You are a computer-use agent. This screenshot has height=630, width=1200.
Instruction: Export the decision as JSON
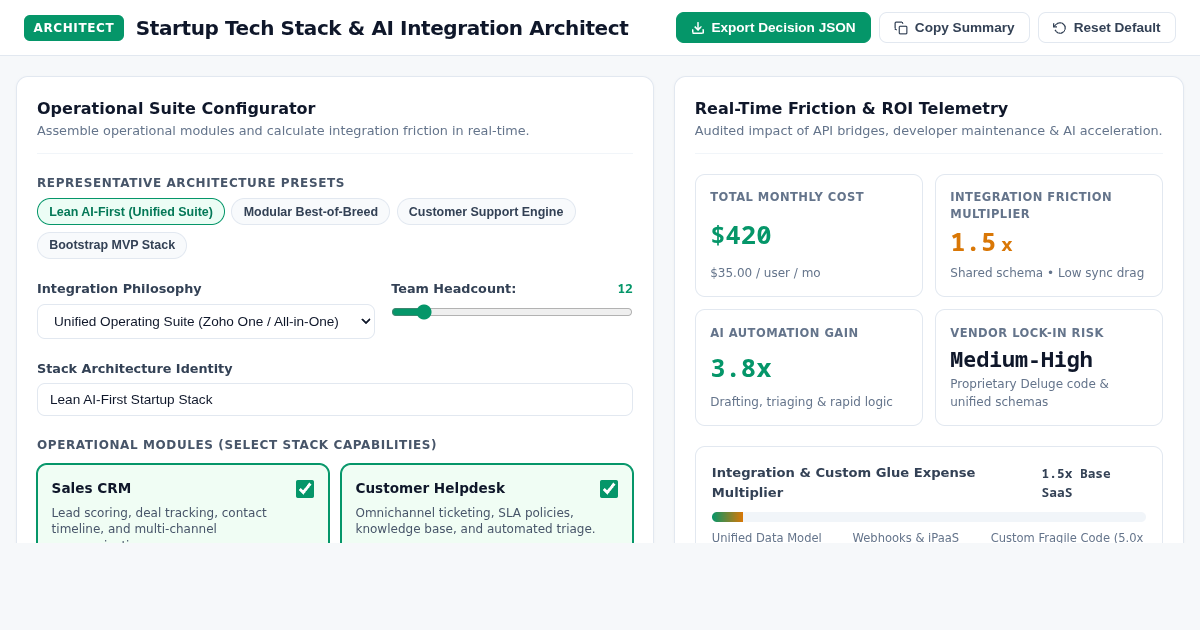(773, 28)
